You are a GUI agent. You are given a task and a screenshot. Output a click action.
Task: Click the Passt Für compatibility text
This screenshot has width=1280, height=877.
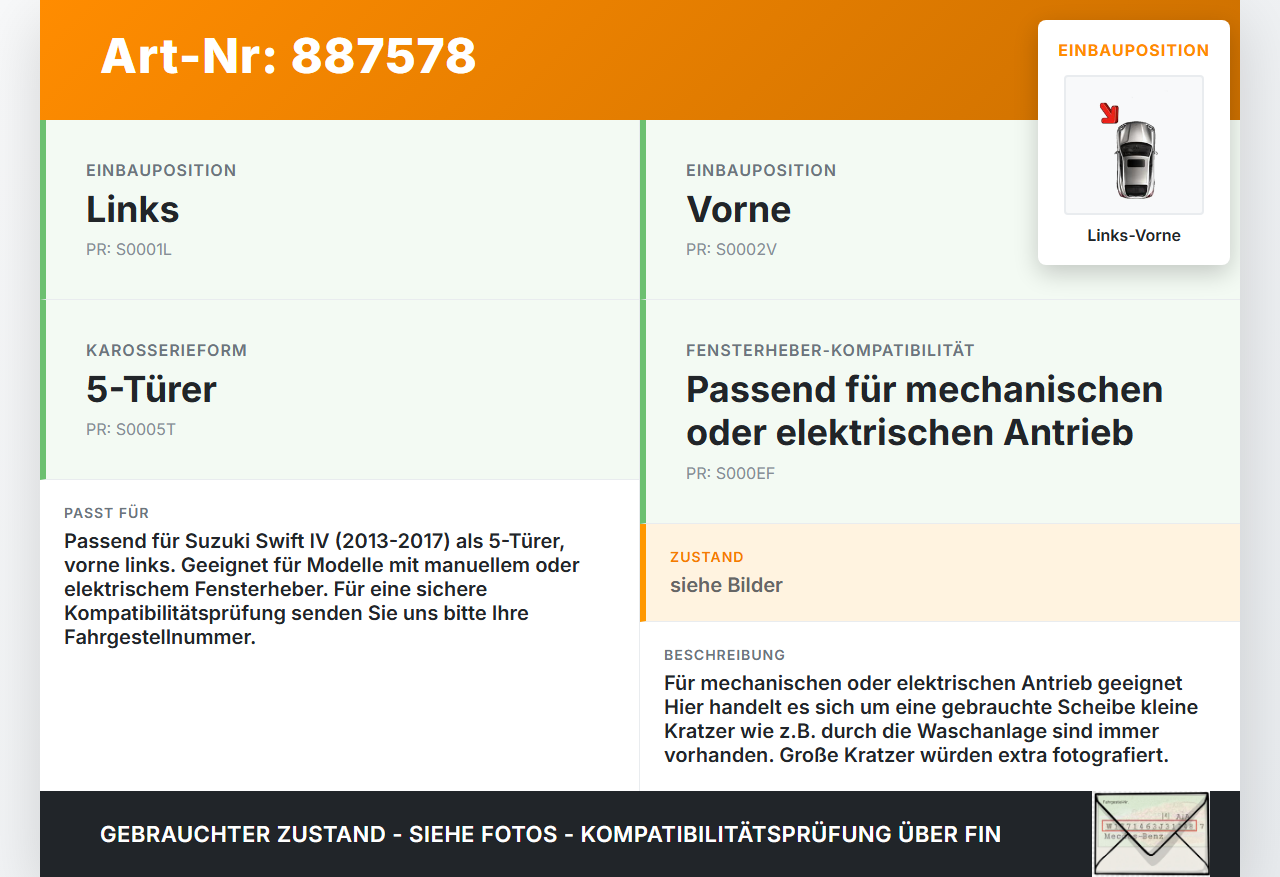click(x=322, y=589)
